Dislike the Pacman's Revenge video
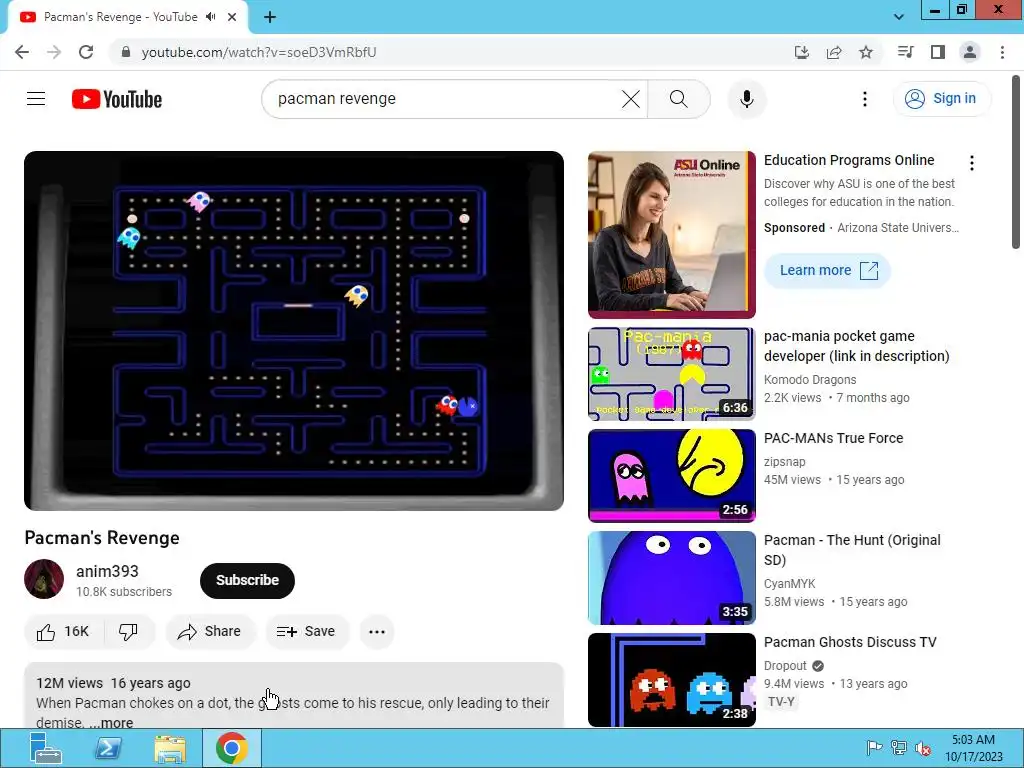 129,632
